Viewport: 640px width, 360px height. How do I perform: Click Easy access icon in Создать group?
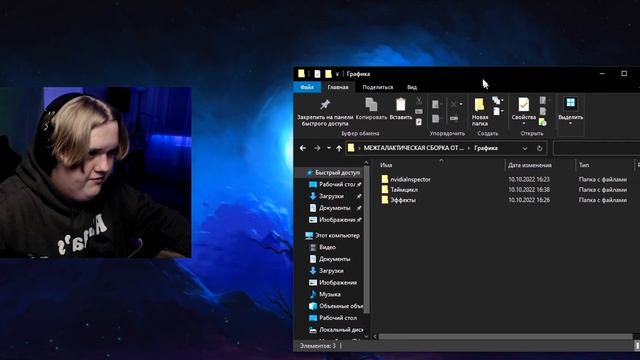pyautogui.click(x=496, y=111)
